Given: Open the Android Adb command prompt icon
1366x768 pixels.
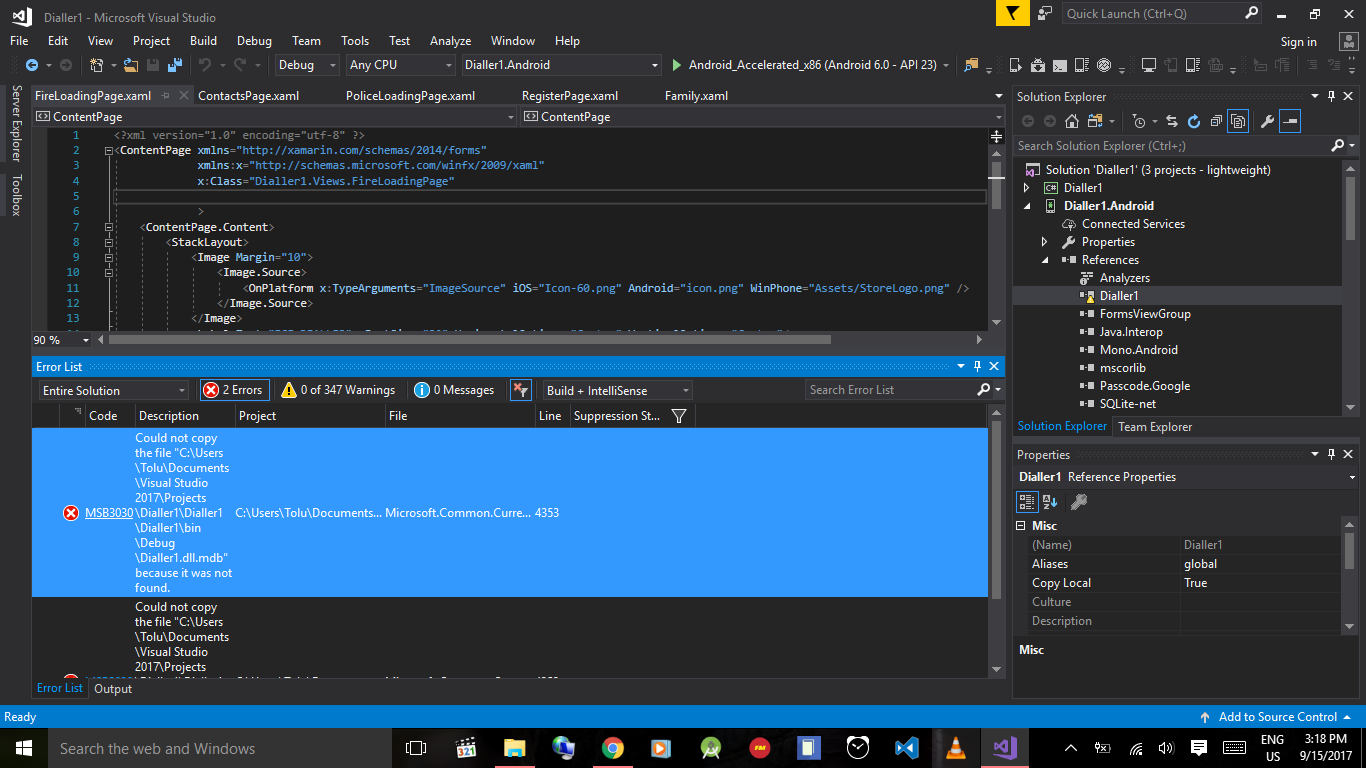Looking at the screenshot, I should [1060, 65].
